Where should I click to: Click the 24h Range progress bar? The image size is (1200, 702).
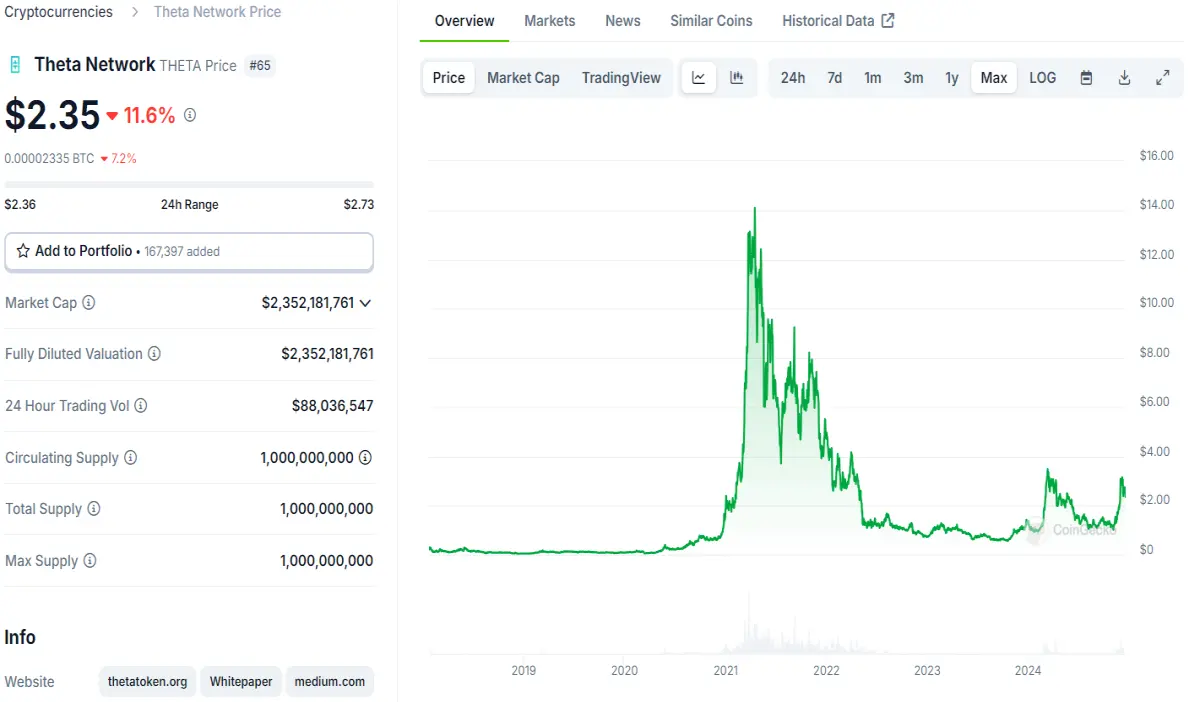click(189, 185)
